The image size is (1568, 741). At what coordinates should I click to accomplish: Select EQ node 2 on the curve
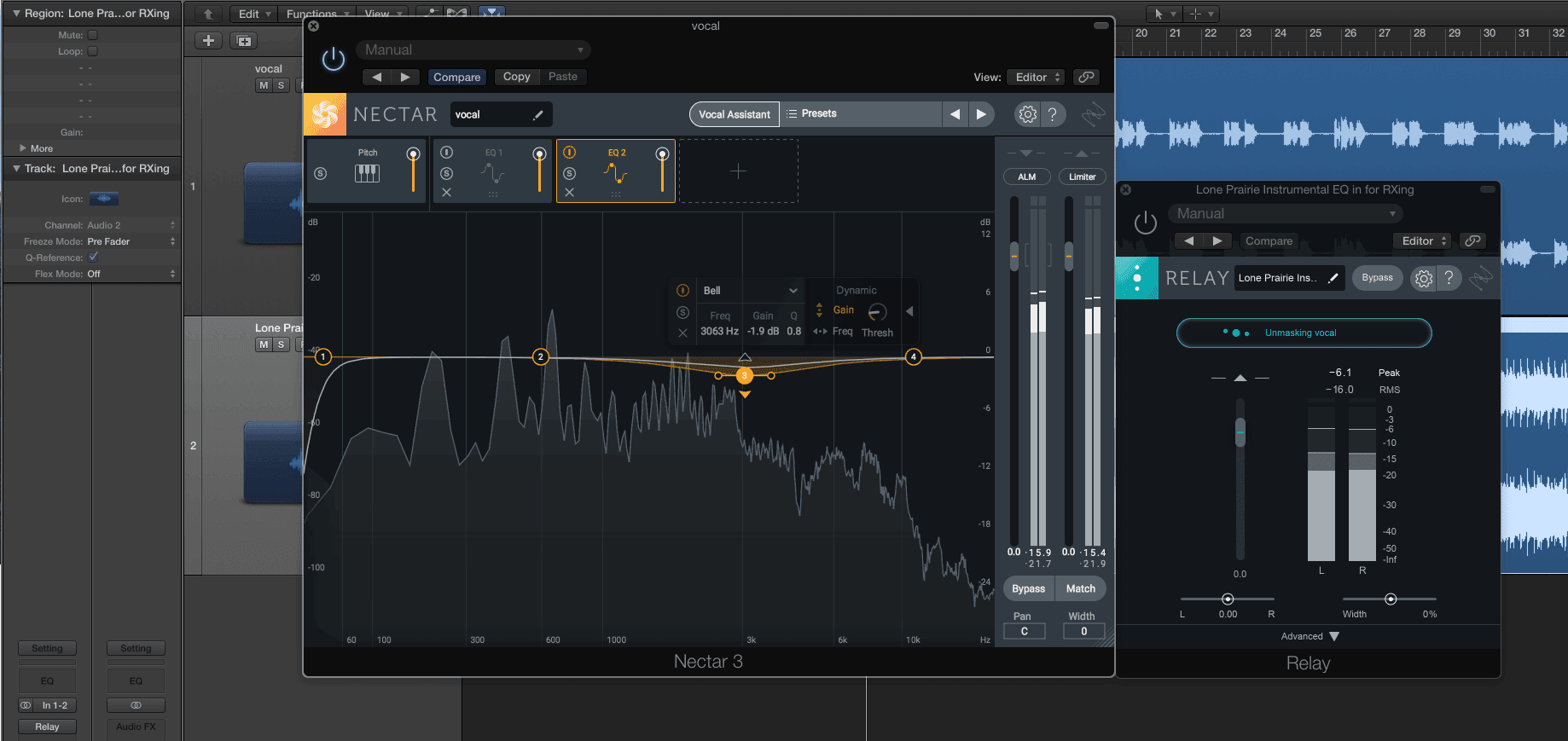[540, 356]
